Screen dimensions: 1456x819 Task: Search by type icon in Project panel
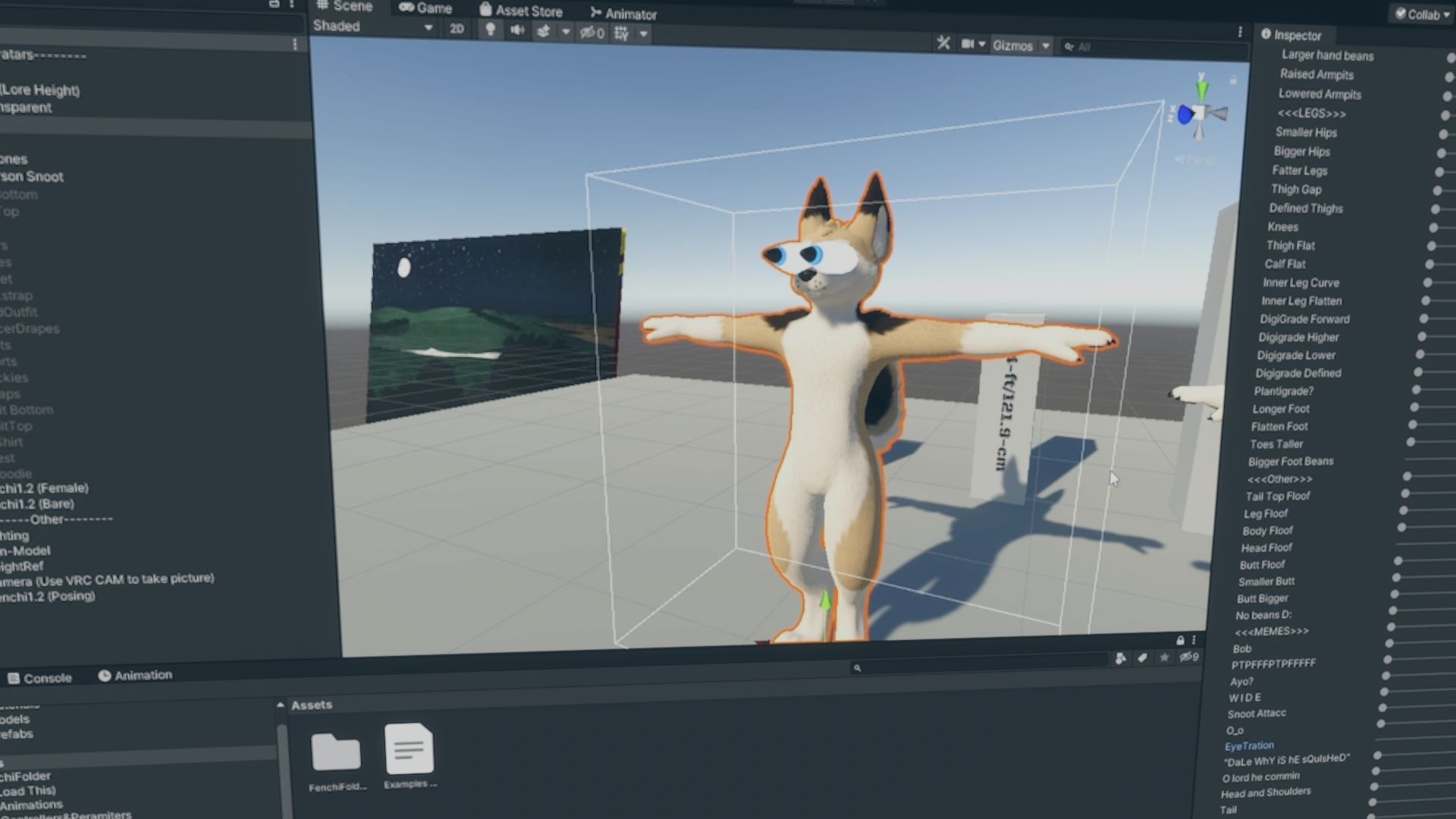pyautogui.click(x=1121, y=658)
